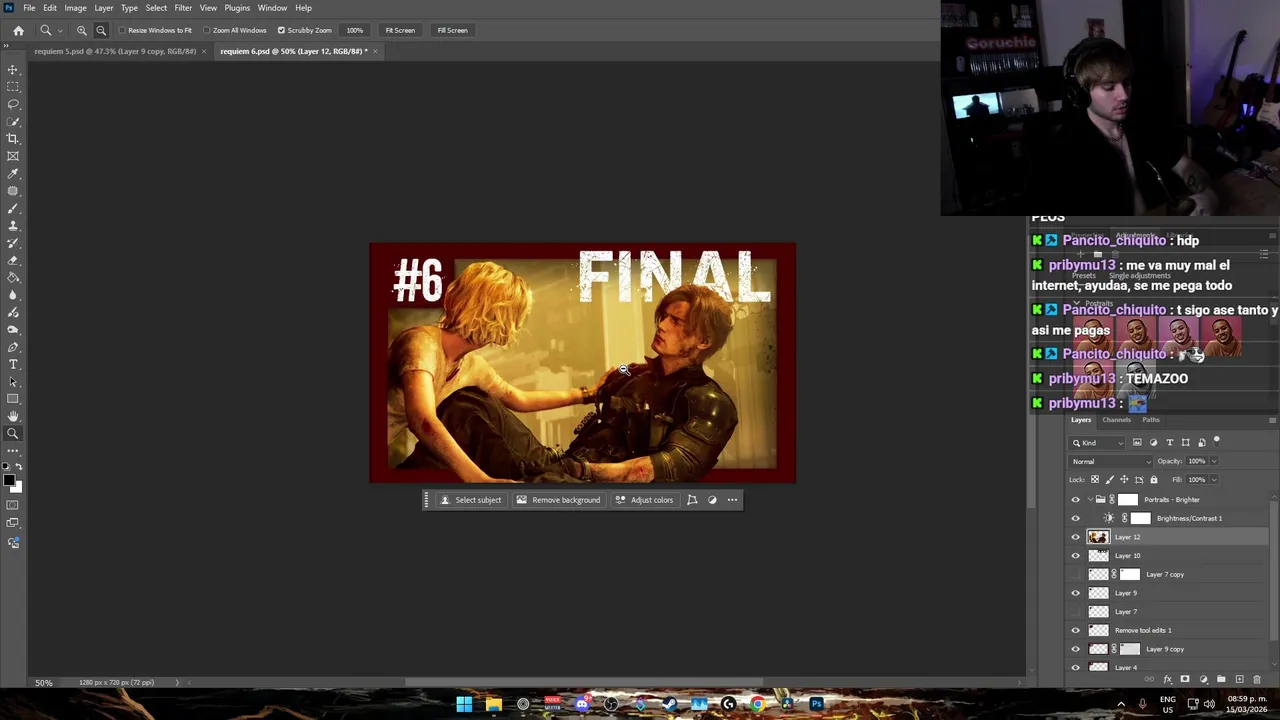Open the Fill slider dropdown arrow
This screenshot has width=1280, height=720.
pyautogui.click(x=1214, y=480)
